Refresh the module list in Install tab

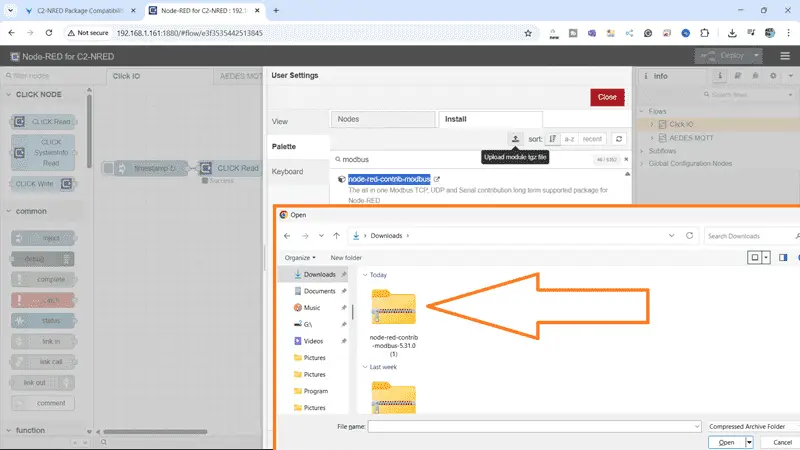pos(618,139)
